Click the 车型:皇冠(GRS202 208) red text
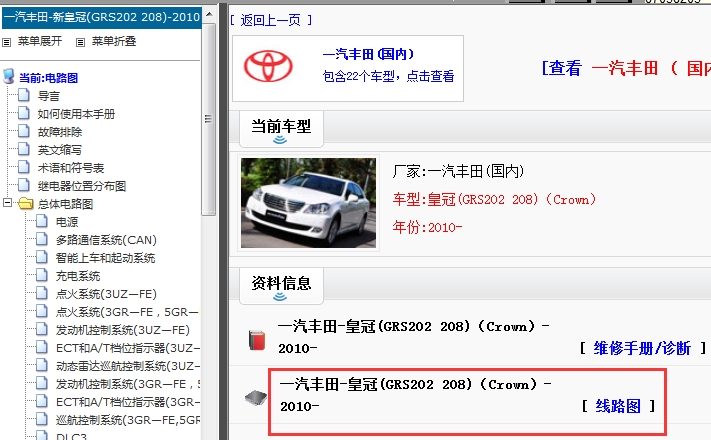The height and width of the screenshot is (440, 711). point(494,200)
